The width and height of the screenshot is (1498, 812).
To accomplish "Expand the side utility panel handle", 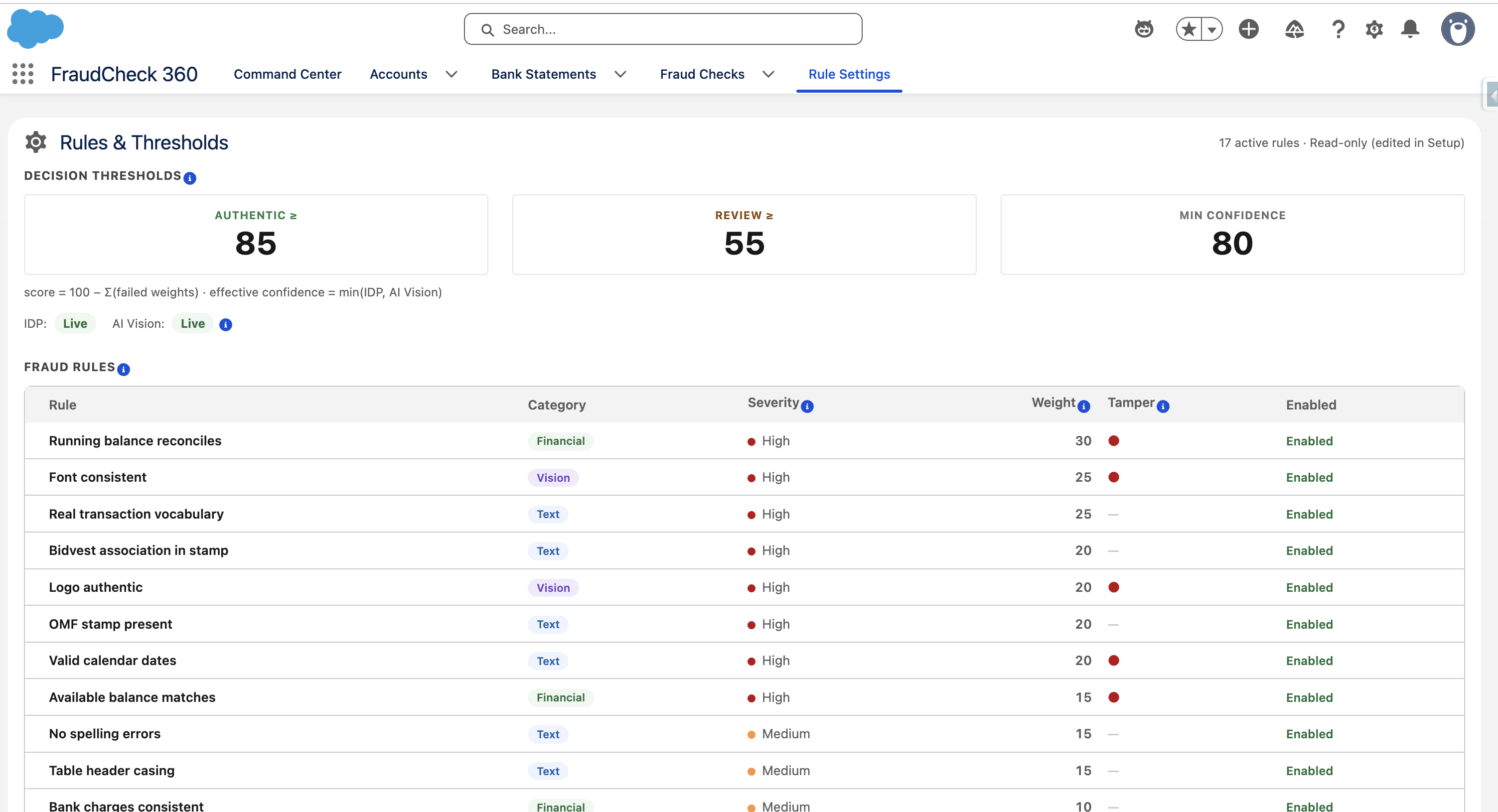I will pyautogui.click(x=1491, y=94).
